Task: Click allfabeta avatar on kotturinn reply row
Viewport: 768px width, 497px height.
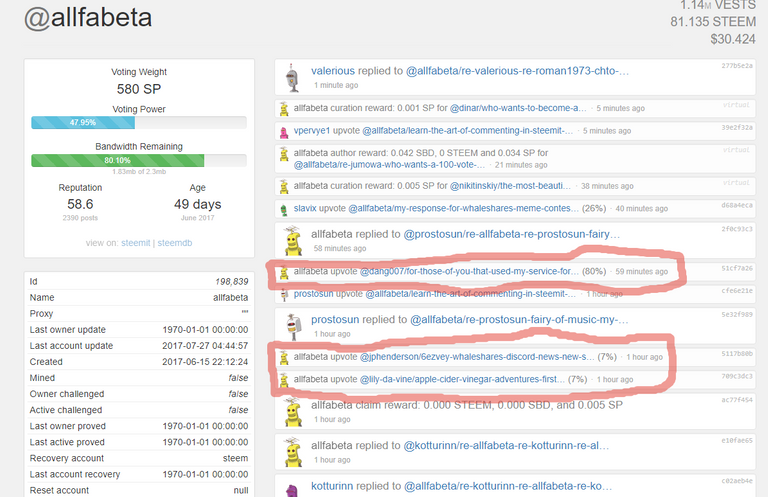Action: point(293,452)
